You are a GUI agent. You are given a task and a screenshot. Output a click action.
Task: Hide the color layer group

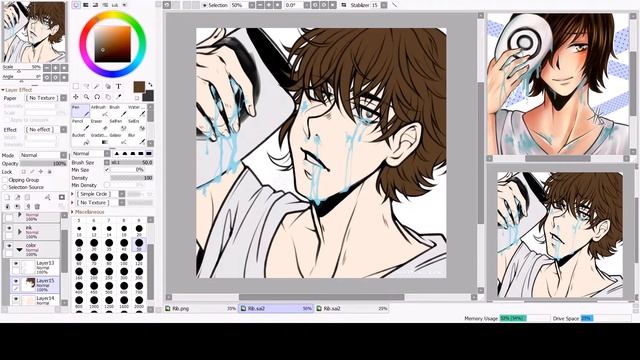click(9, 246)
